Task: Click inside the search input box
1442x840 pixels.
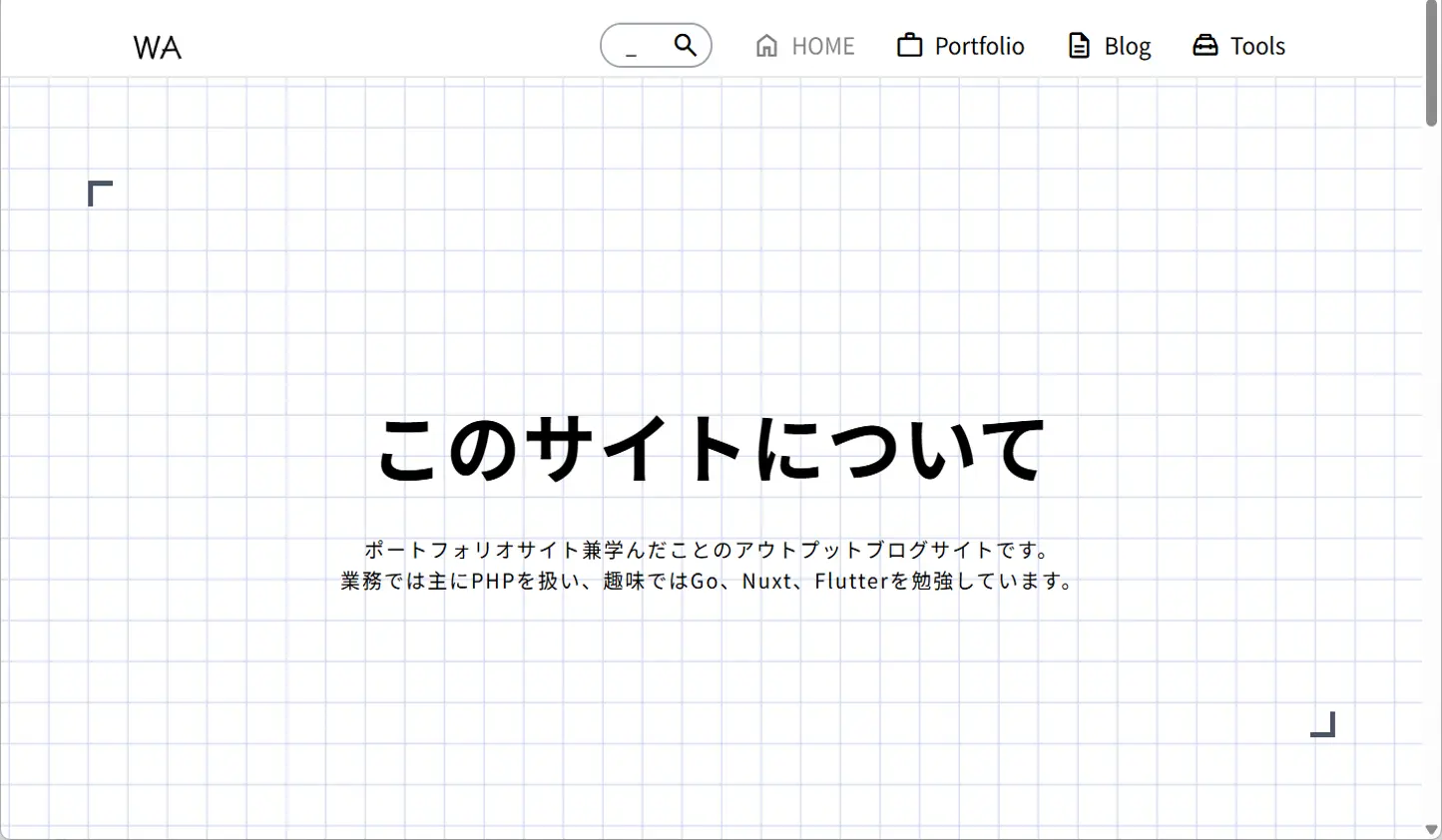Action: pyautogui.click(x=639, y=45)
